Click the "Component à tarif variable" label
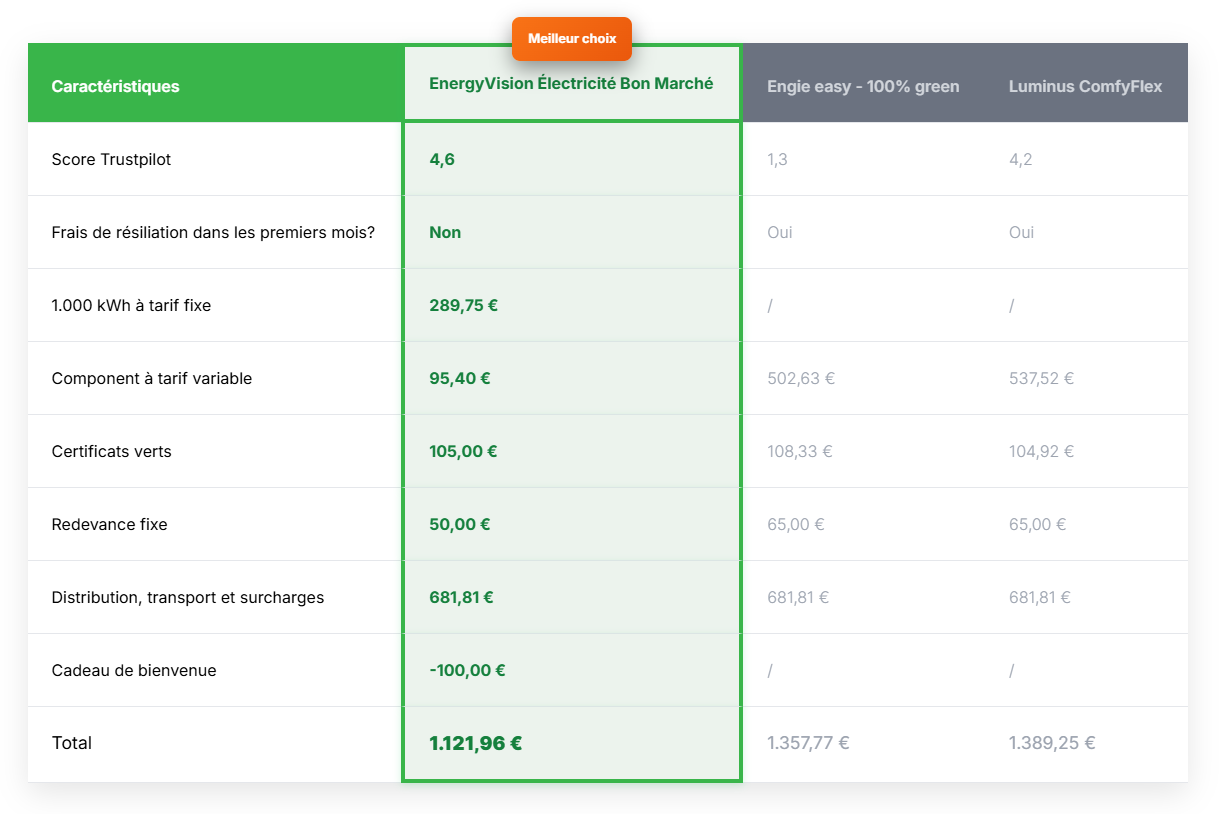Viewport: 1219px width, 814px height. coord(152,378)
